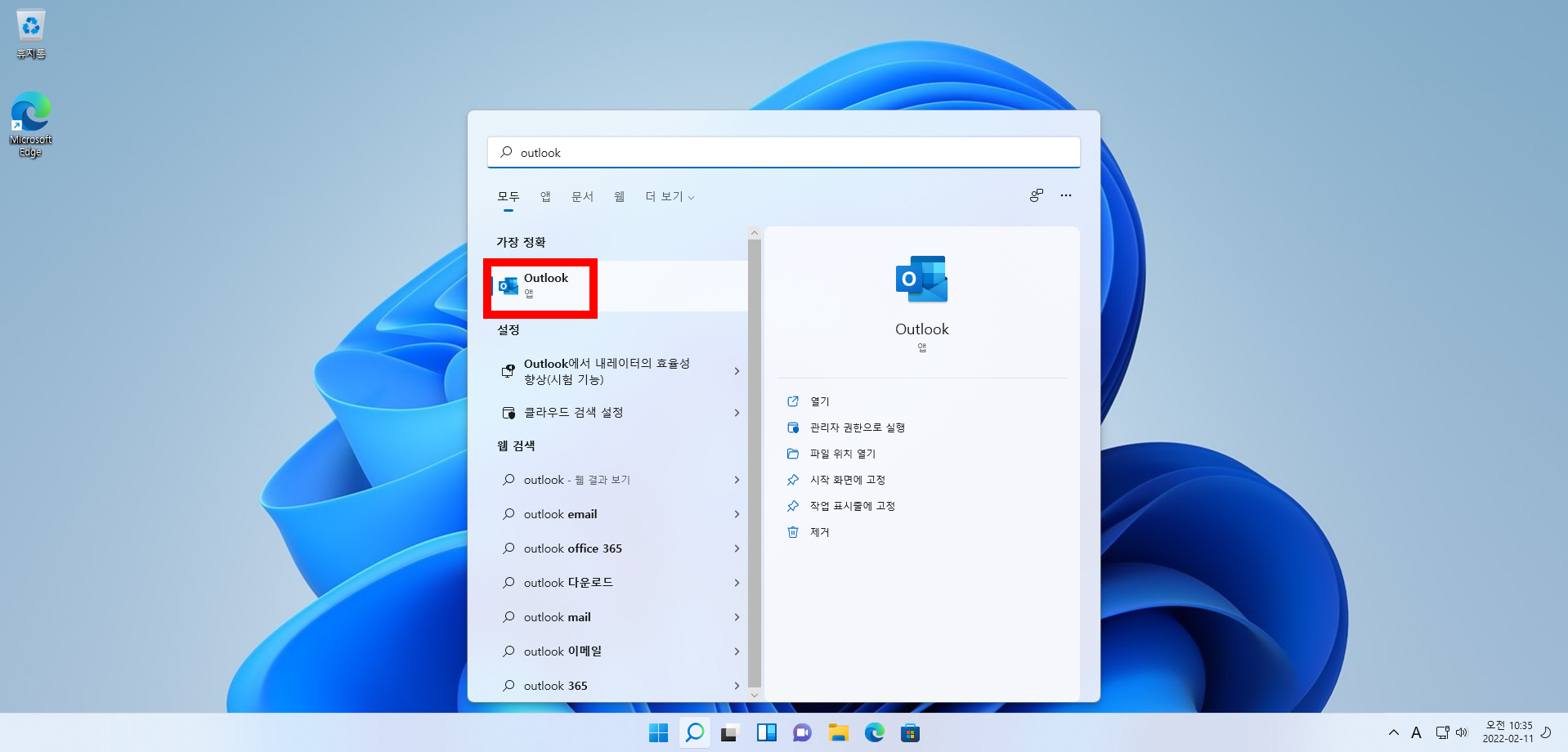Expand arrow for 'outlook 다운로드'
This screenshot has height=752, width=1568.
(737, 583)
